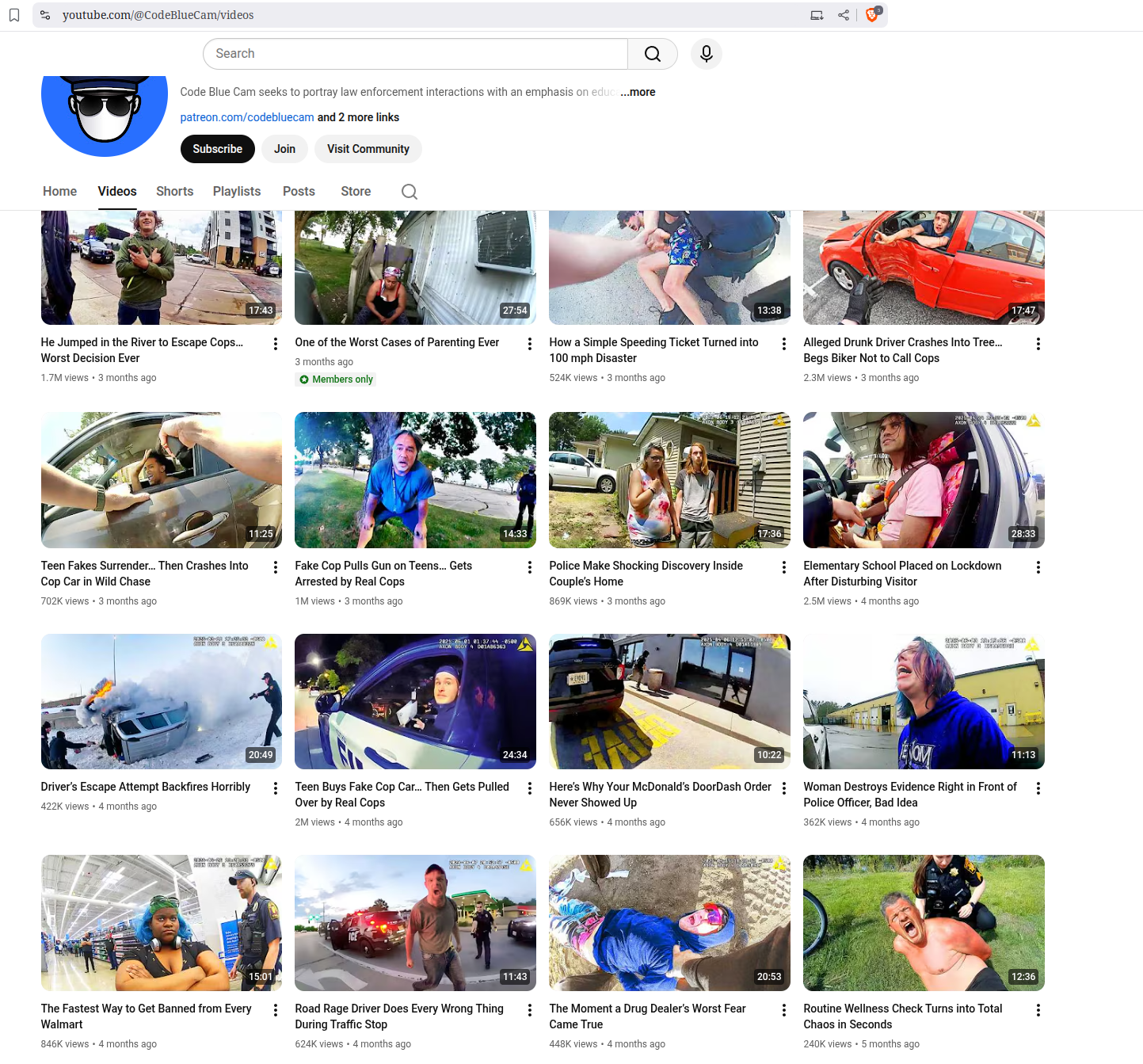The height and width of the screenshot is (1064, 1143).
Task: Click the 'Members only' badge
Action: pos(336,379)
